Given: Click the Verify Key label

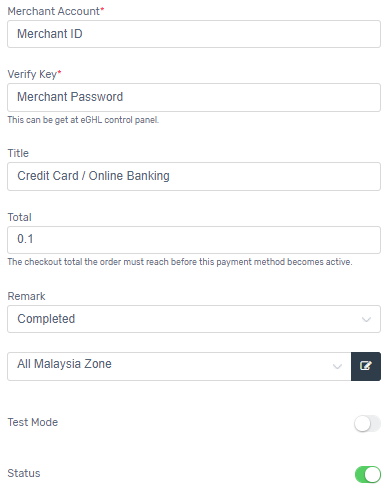Looking at the screenshot, I should point(34,74).
